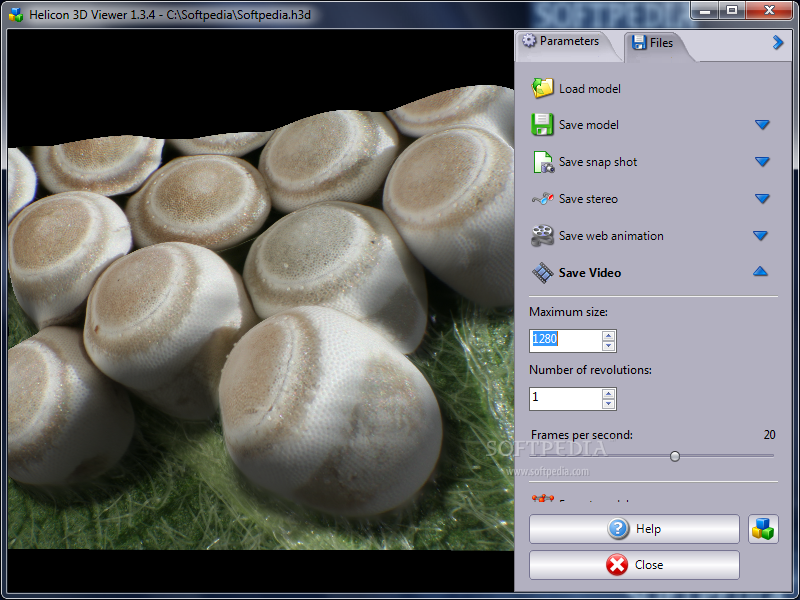Click the Save Video film strip icon

(x=542, y=272)
